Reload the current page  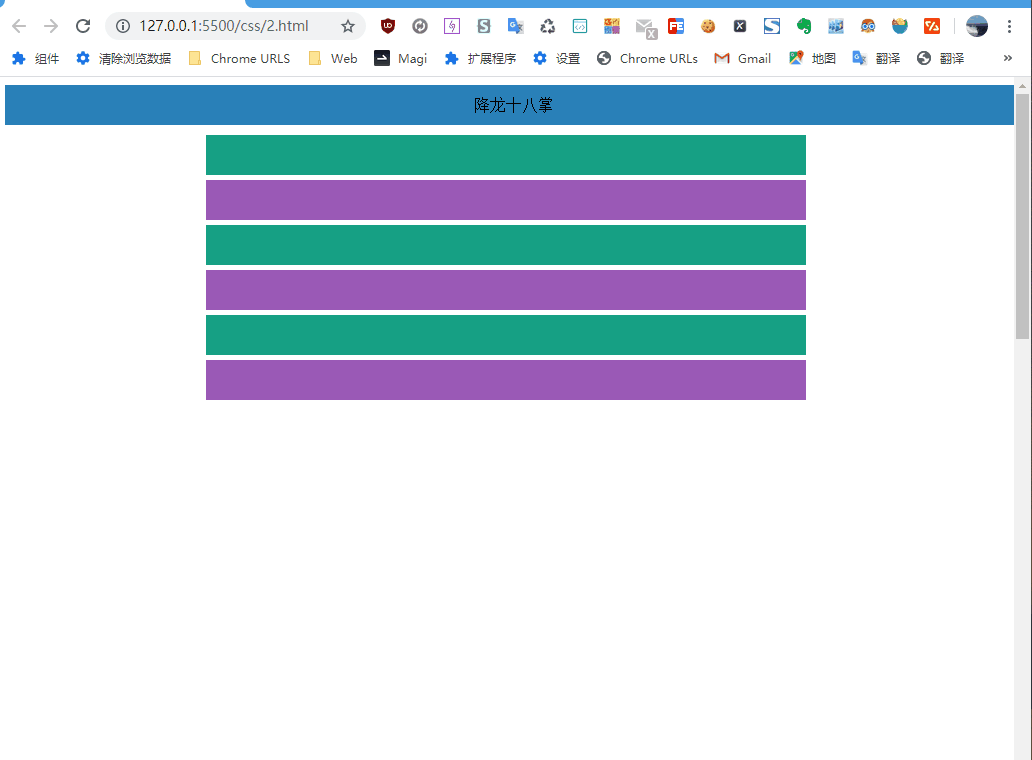tap(83, 26)
